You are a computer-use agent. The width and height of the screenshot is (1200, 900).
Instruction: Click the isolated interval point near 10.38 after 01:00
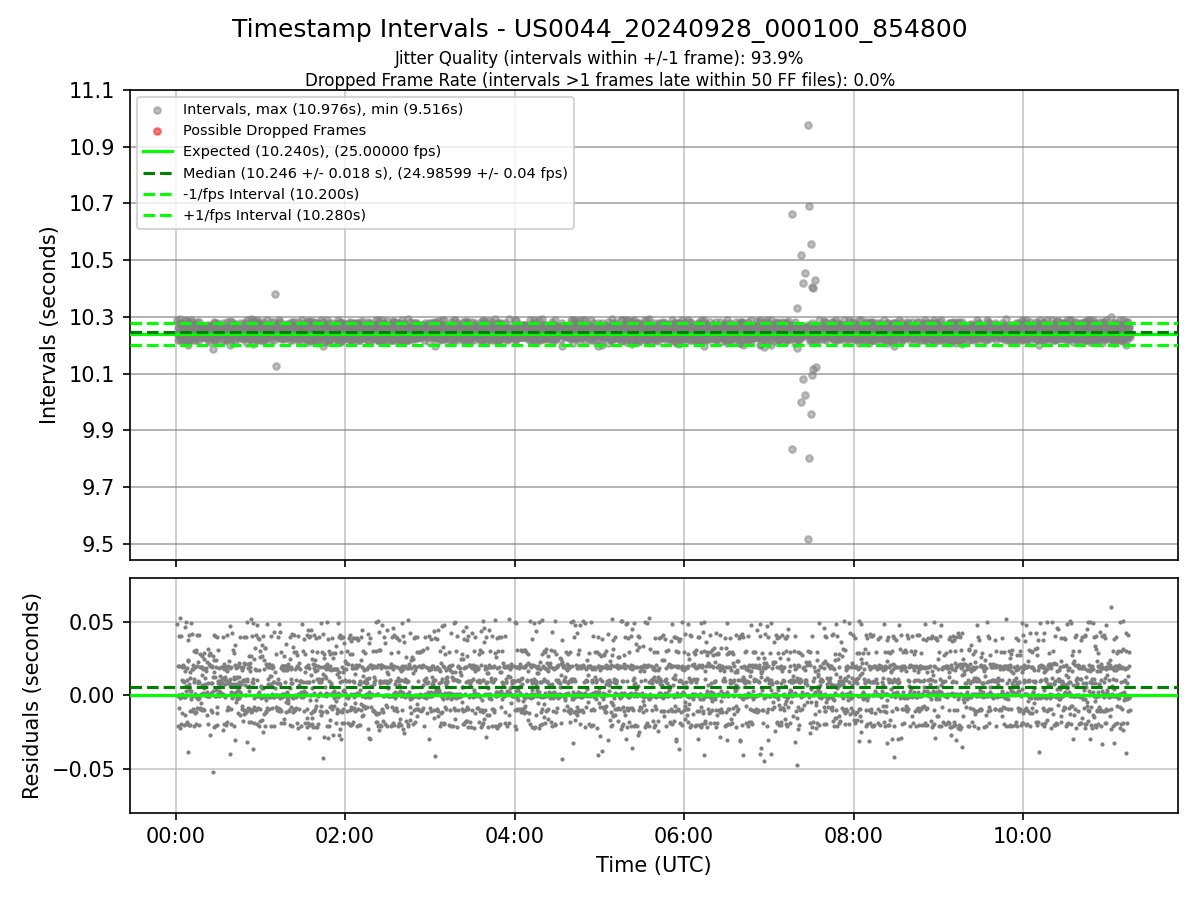[275, 294]
